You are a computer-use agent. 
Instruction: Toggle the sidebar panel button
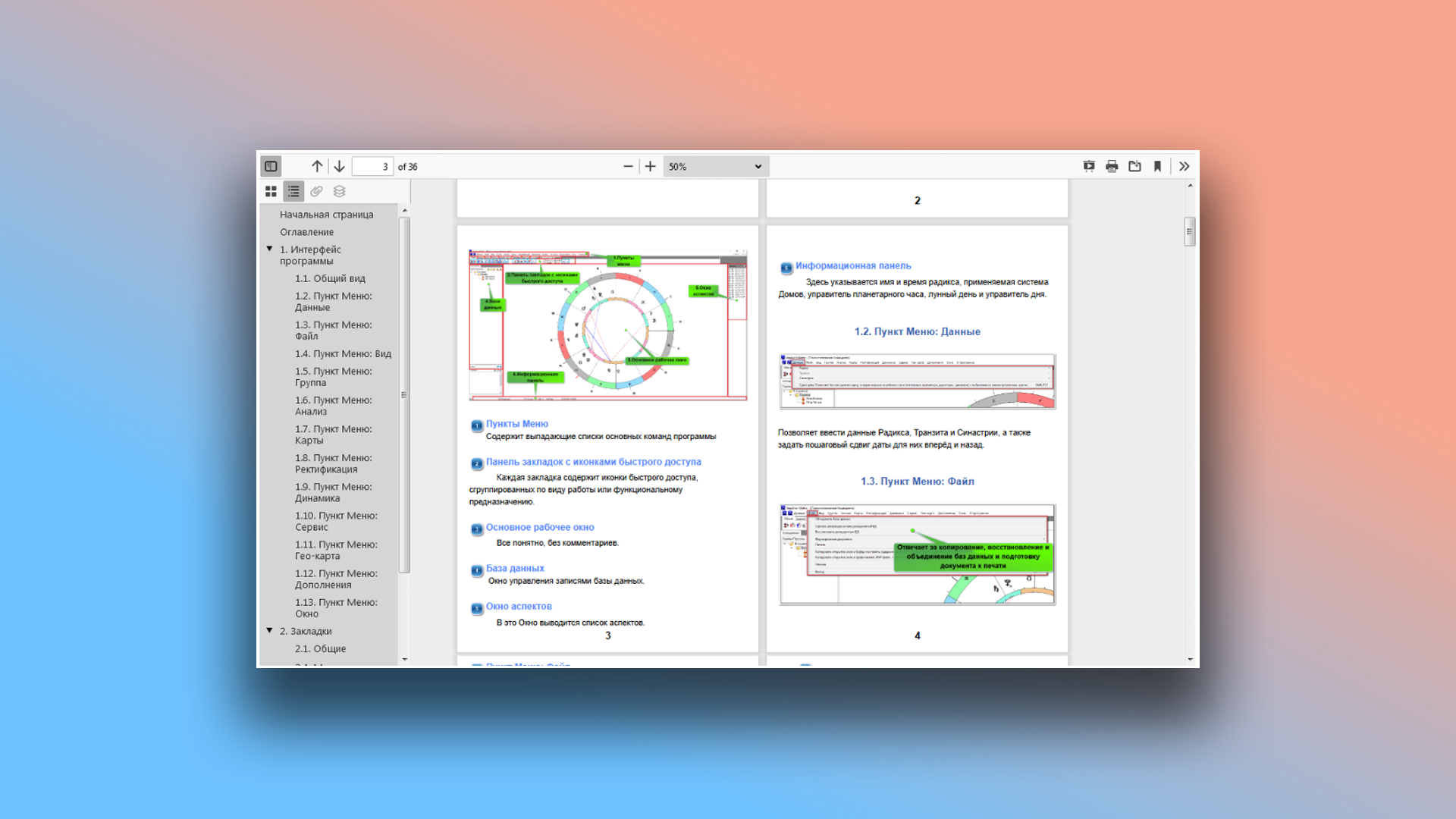pos(271,166)
